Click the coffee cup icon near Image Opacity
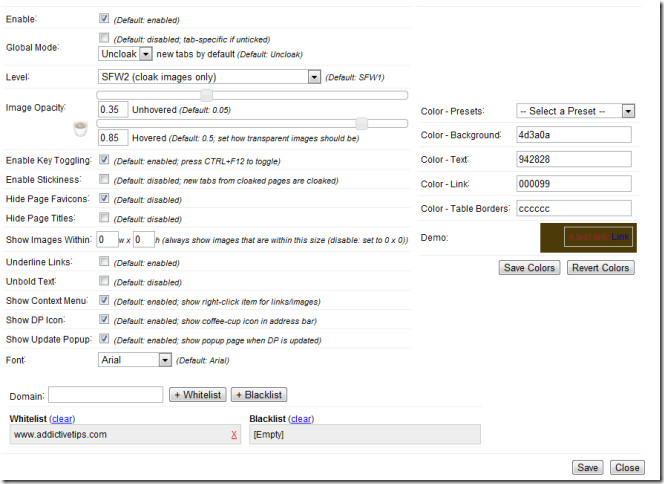 click(80, 129)
